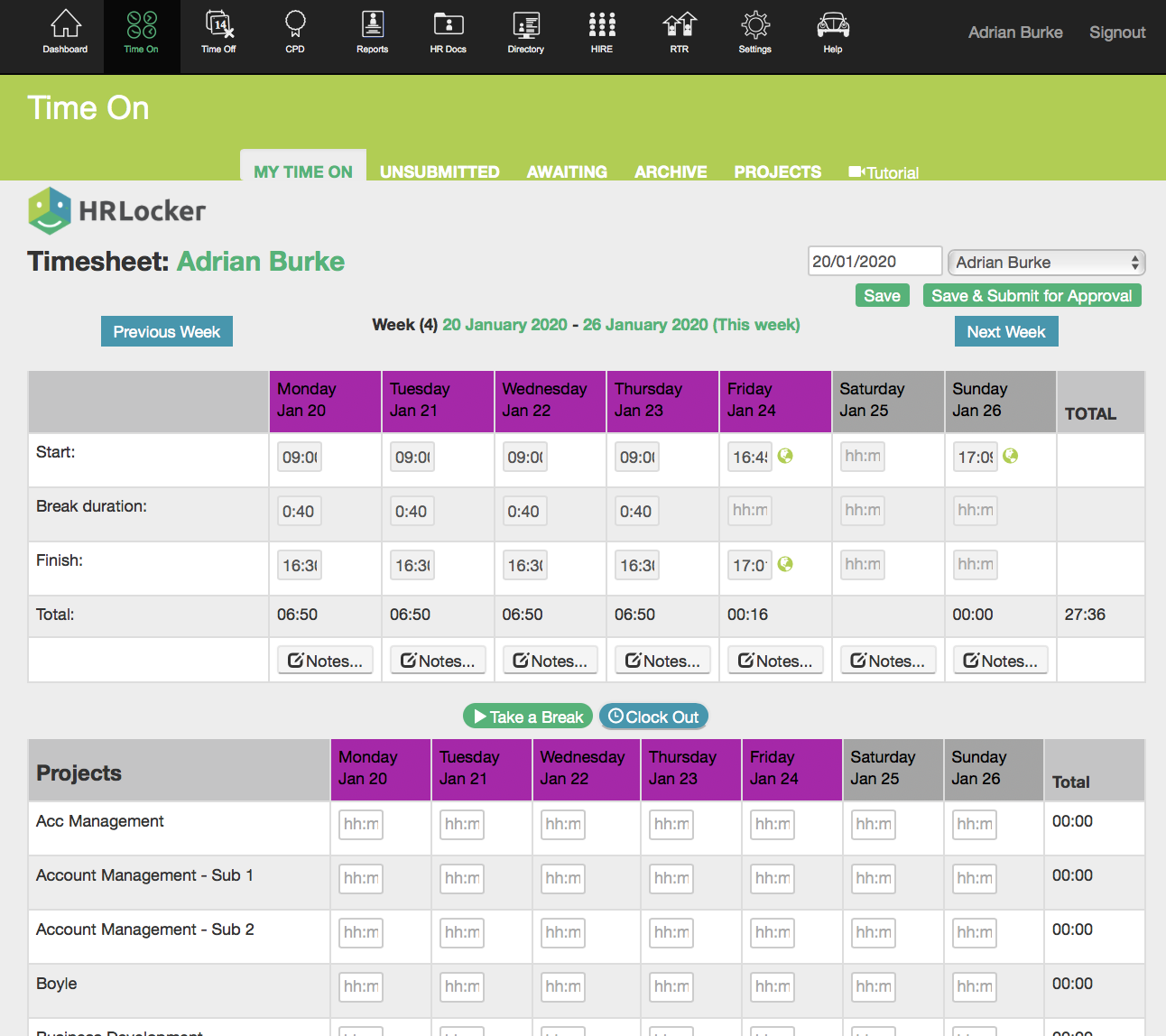The height and width of the screenshot is (1036, 1166).
Task: Click the Time Off calendar icon
Action: [218, 32]
